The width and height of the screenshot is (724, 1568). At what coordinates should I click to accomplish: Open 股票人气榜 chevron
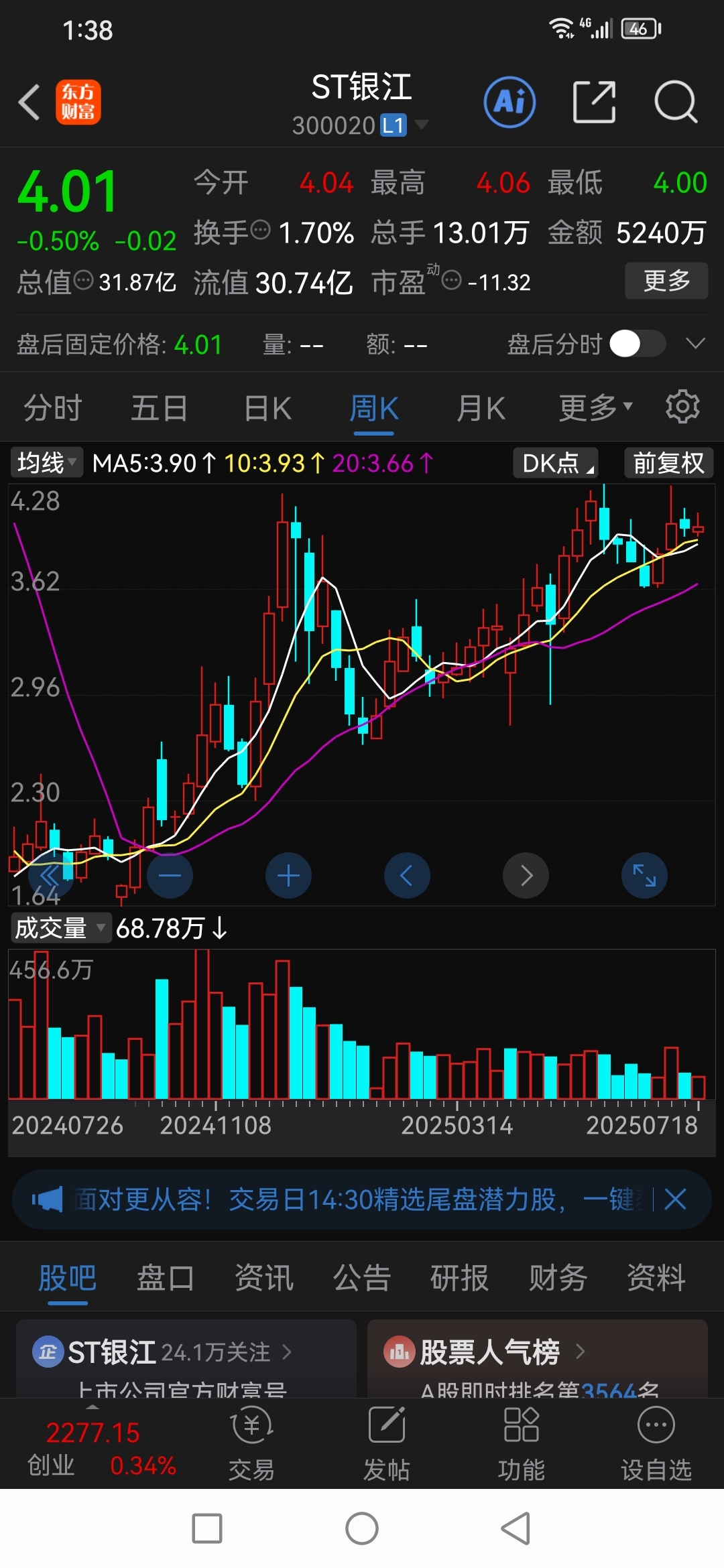click(x=580, y=1352)
